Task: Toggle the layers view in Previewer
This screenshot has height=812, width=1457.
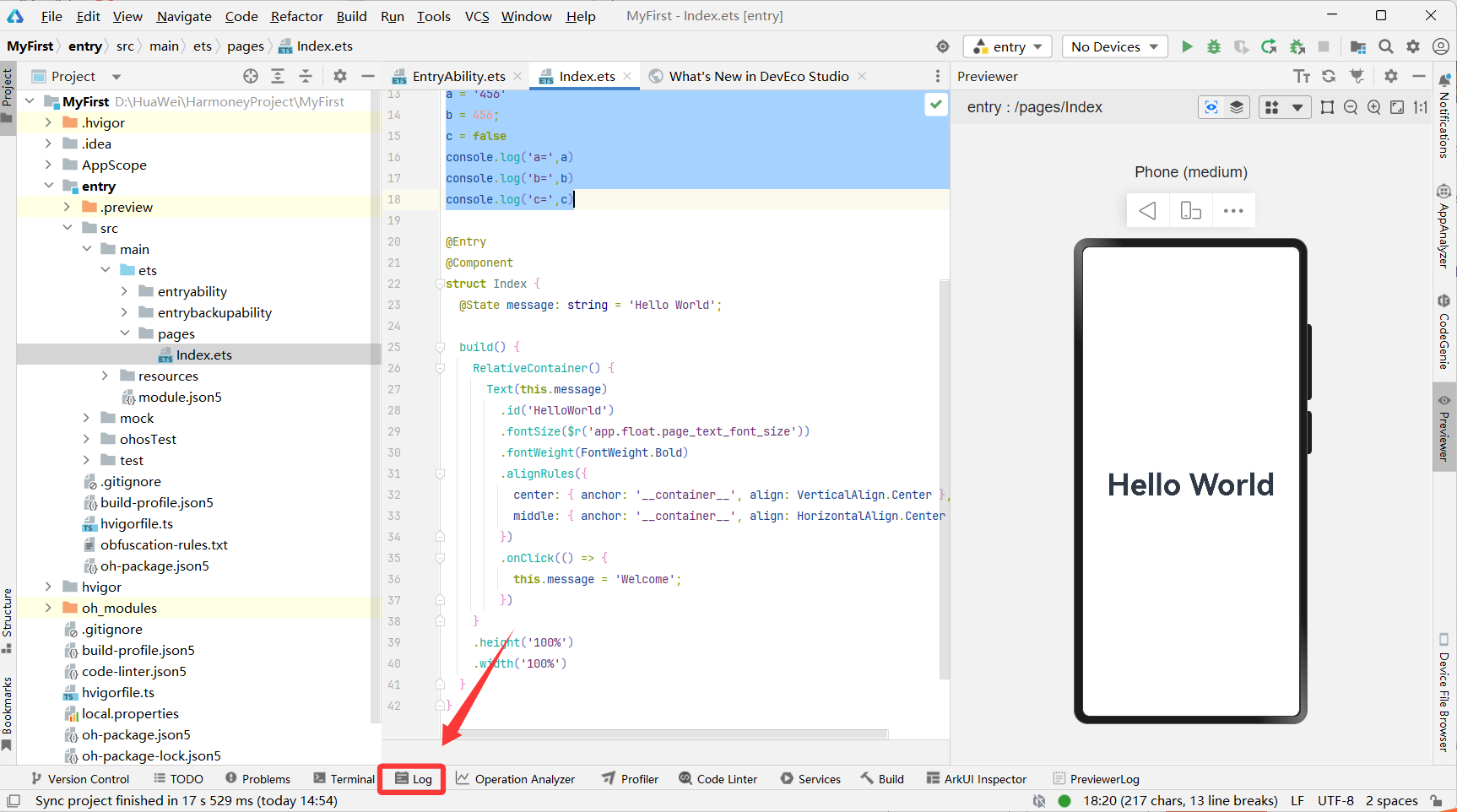Action: (x=1237, y=107)
